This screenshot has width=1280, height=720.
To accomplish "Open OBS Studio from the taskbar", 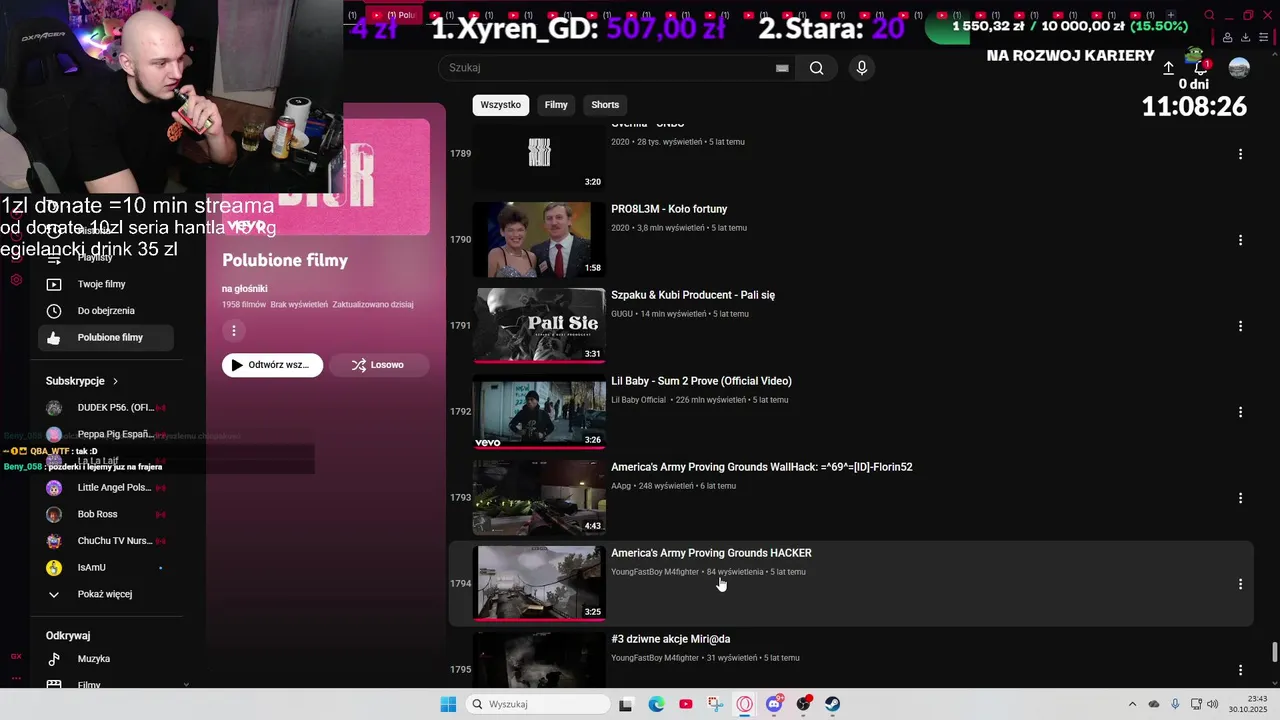I will click(x=803, y=704).
